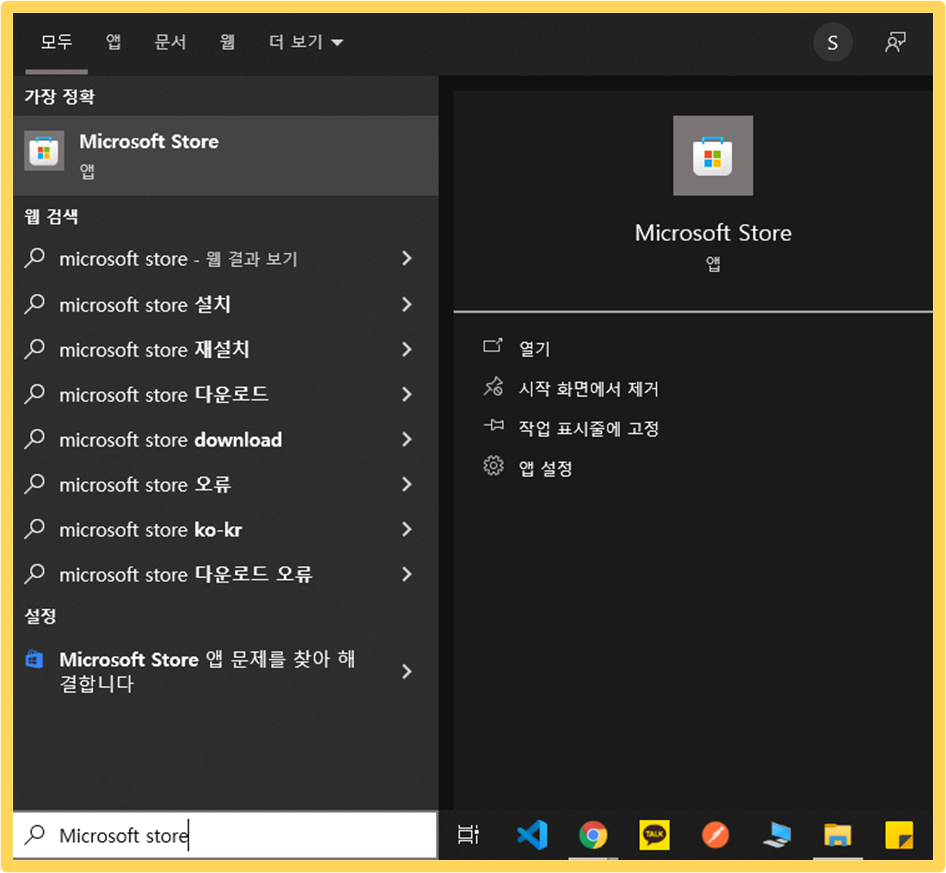Viewport: 946px width, 873px height.
Task: Click search icon beside '웹 결과 보기' suggestion
Action: [x=35, y=259]
